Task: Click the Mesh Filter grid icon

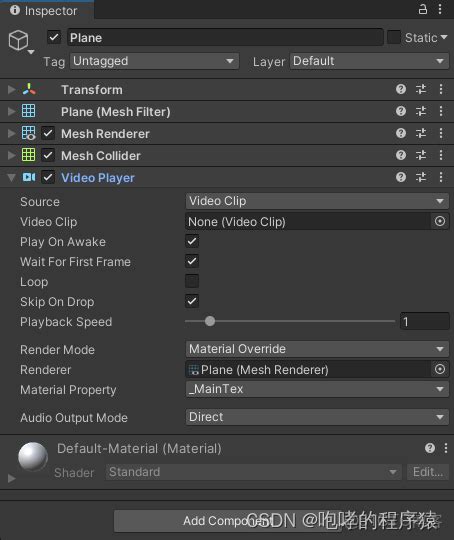Action: 29,111
